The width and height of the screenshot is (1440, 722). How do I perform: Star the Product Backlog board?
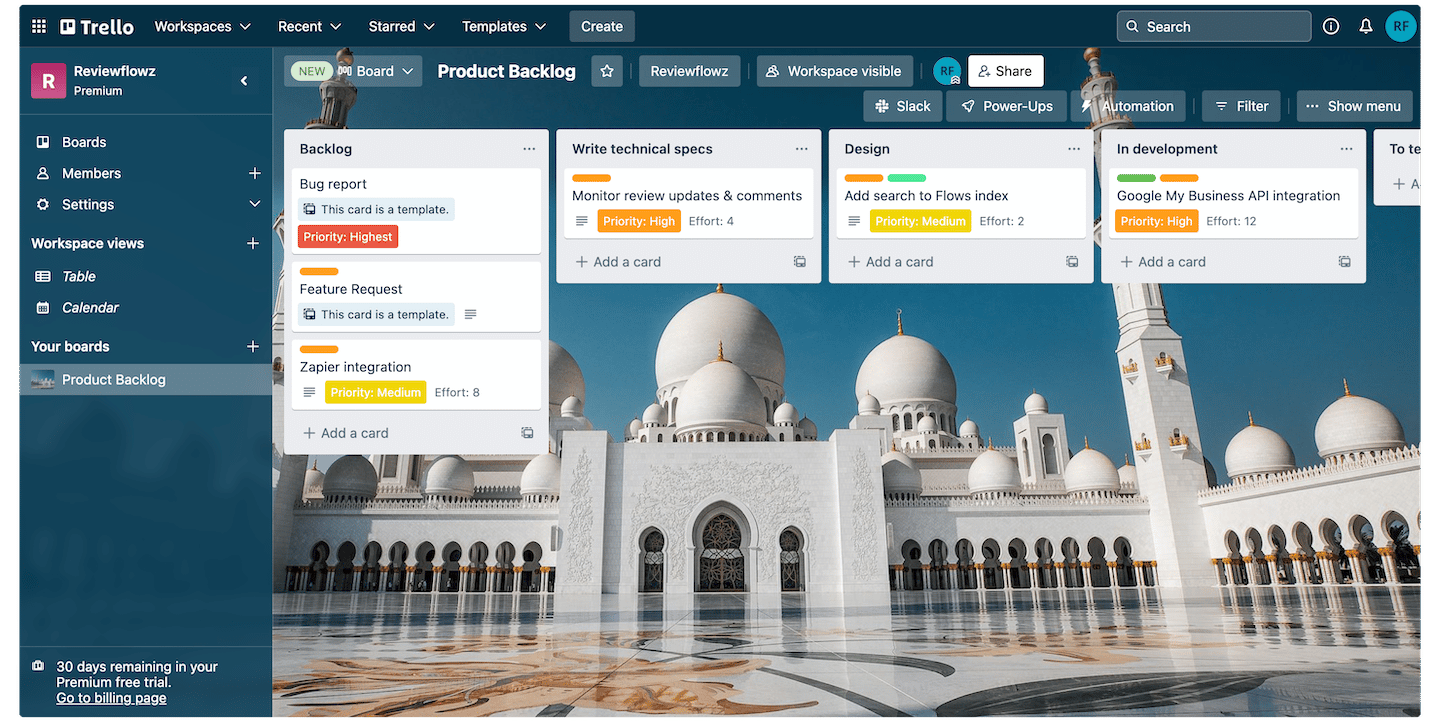point(607,71)
